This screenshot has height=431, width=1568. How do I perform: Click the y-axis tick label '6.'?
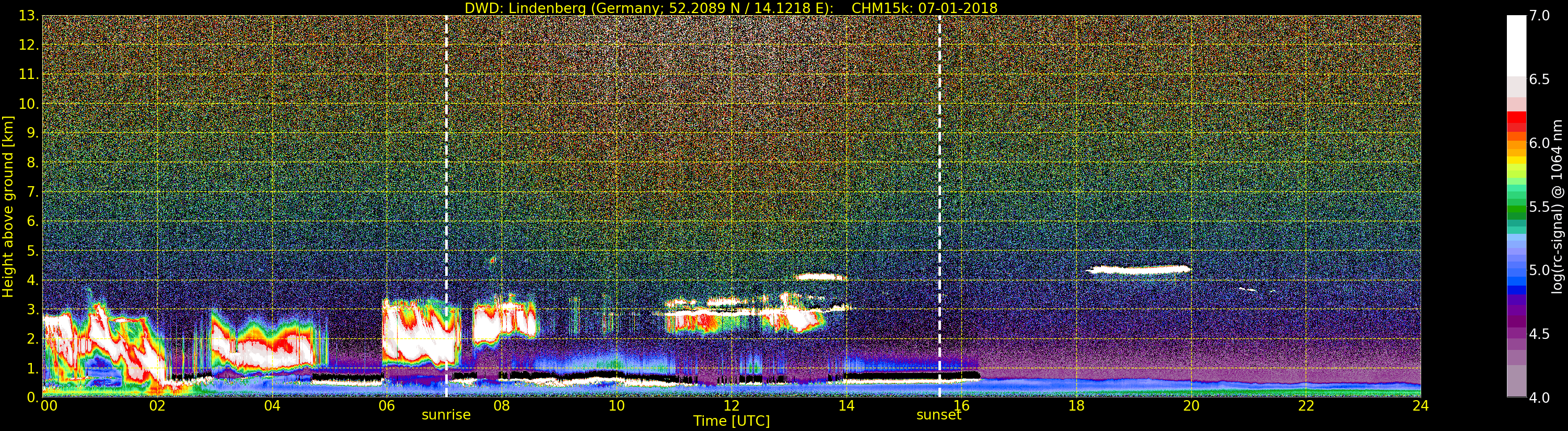[32, 221]
